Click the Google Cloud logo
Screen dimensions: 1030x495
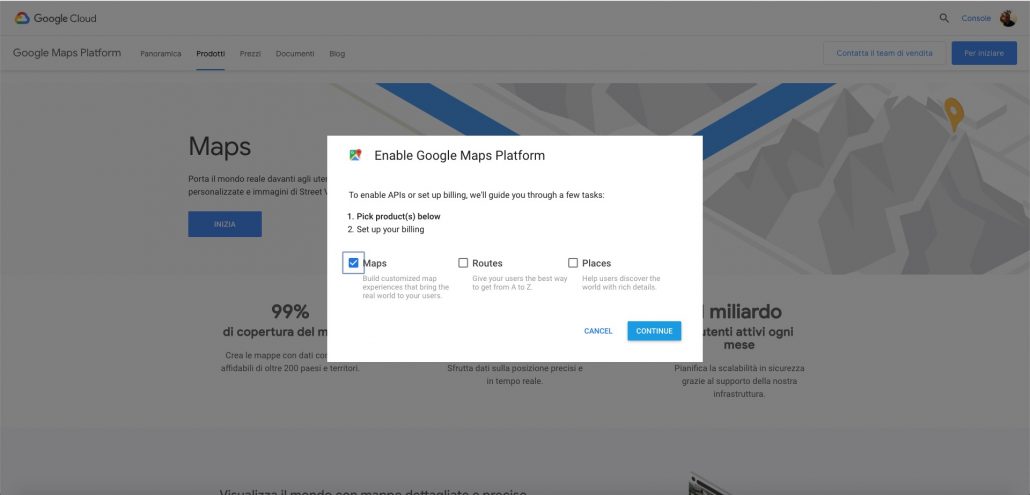pyautogui.click(x=55, y=18)
